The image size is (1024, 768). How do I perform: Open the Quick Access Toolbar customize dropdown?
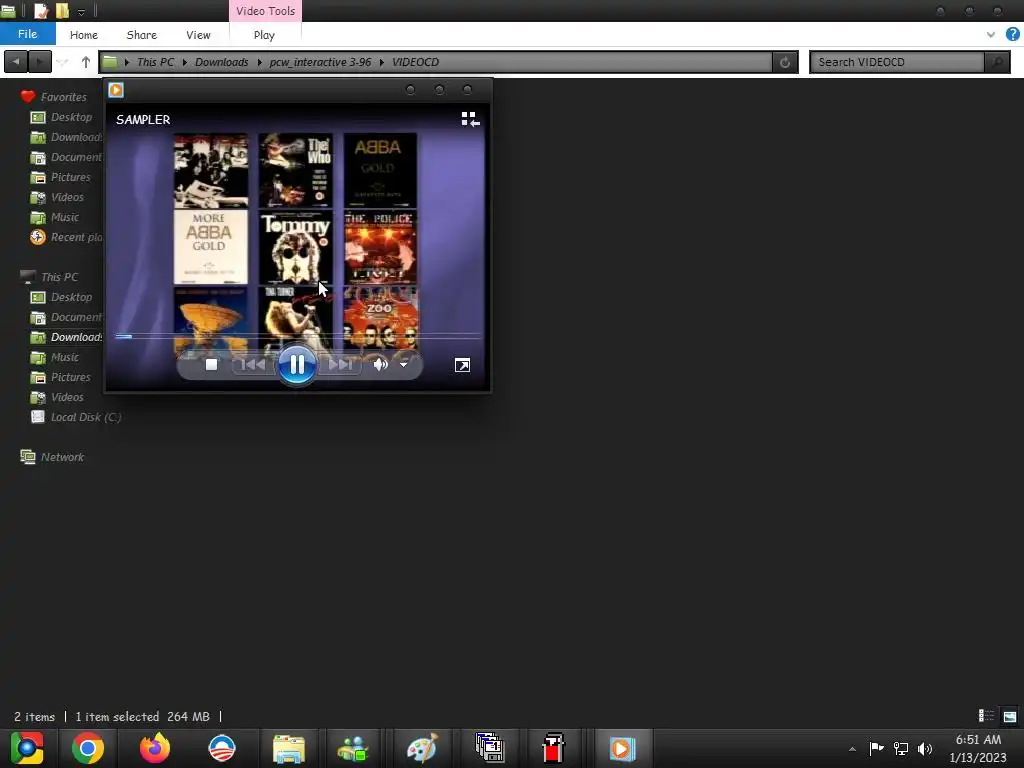coord(81,12)
